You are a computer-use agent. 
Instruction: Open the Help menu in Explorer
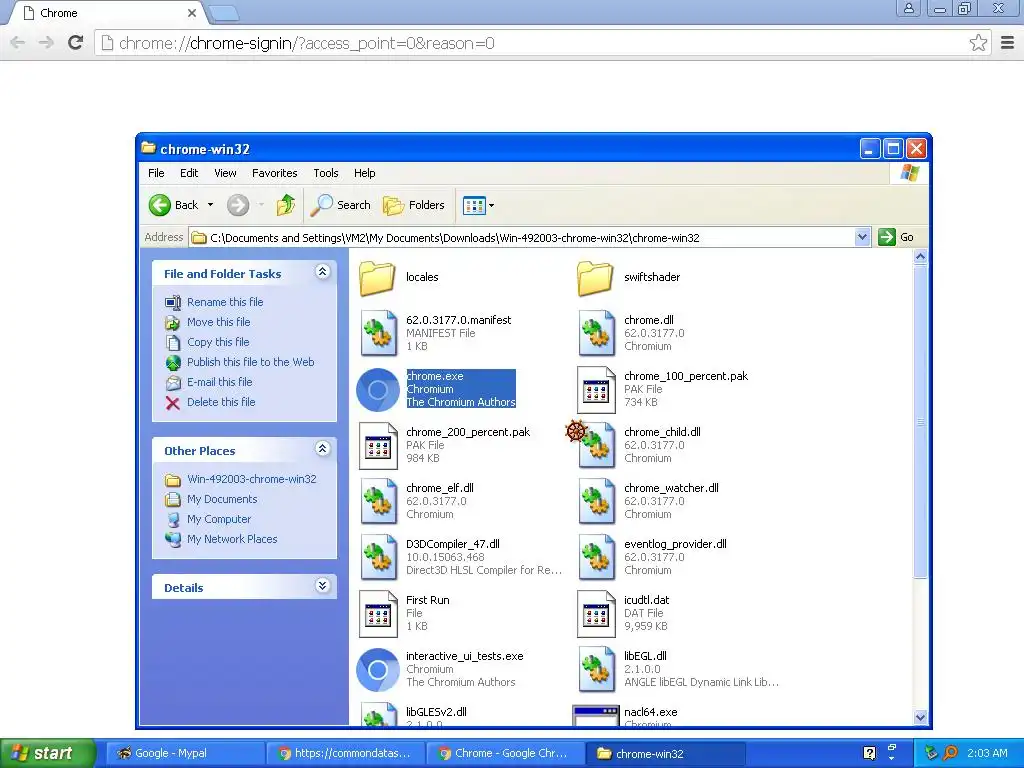(x=364, y=173)
